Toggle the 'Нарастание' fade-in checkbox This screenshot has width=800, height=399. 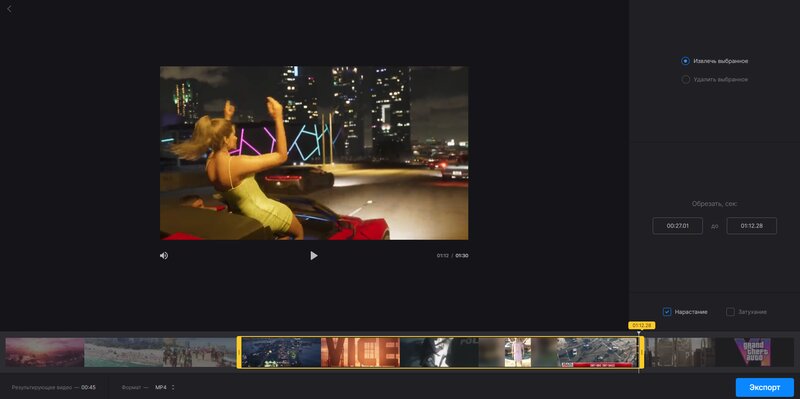coord(667,312)
